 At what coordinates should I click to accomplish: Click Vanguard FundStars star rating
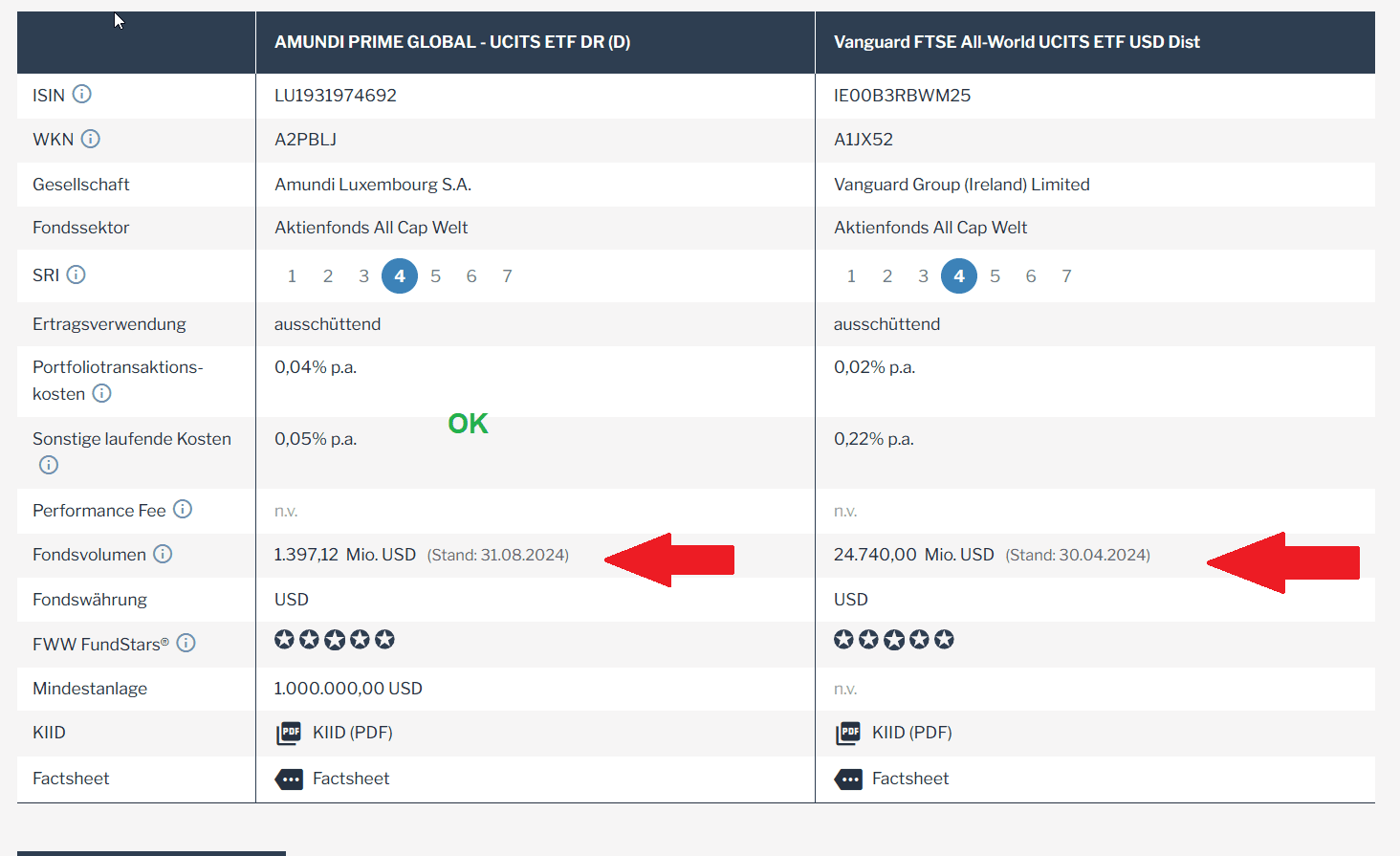point(894,639)
